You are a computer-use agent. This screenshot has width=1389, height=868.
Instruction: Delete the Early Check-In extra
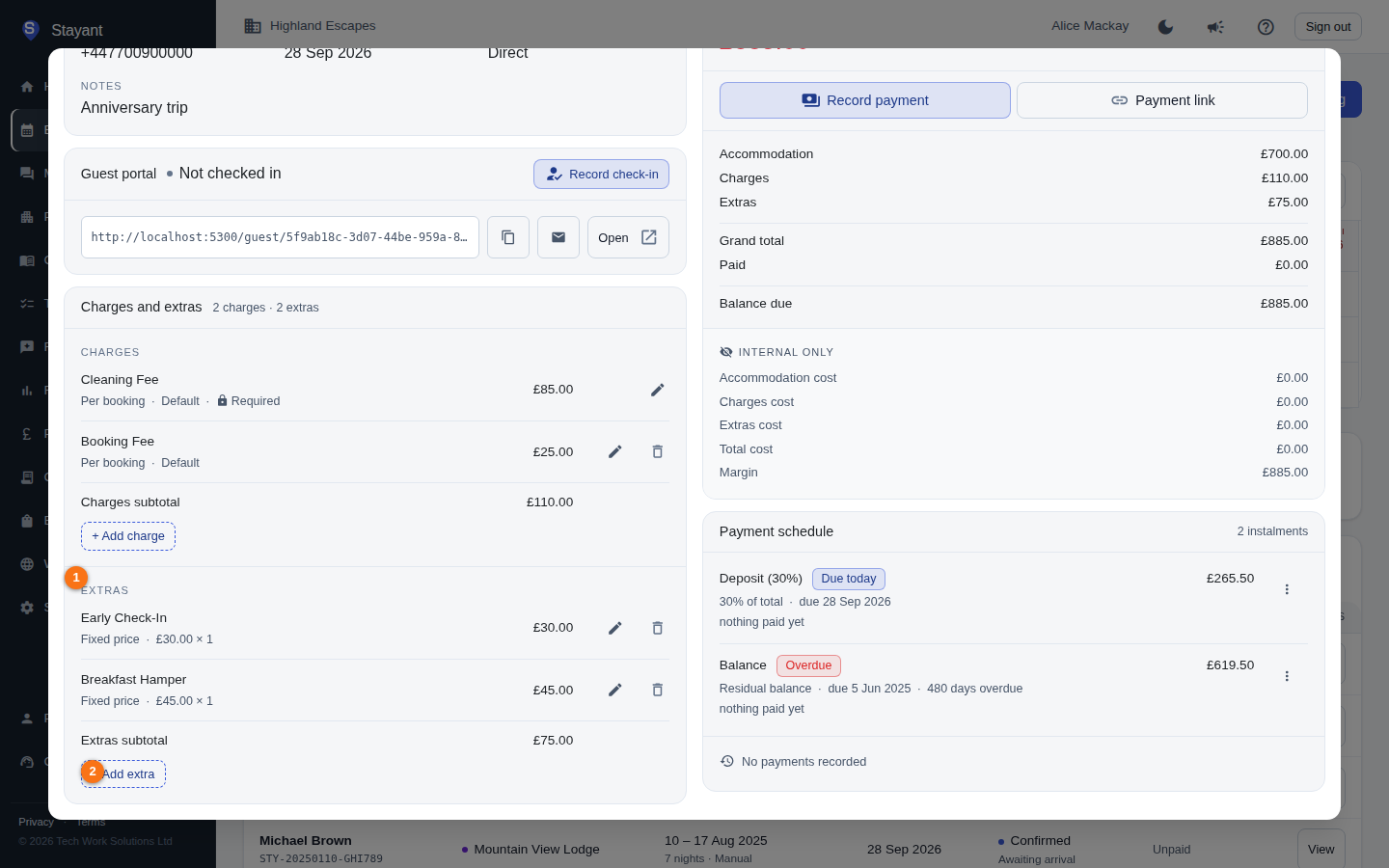click(658, 628)
